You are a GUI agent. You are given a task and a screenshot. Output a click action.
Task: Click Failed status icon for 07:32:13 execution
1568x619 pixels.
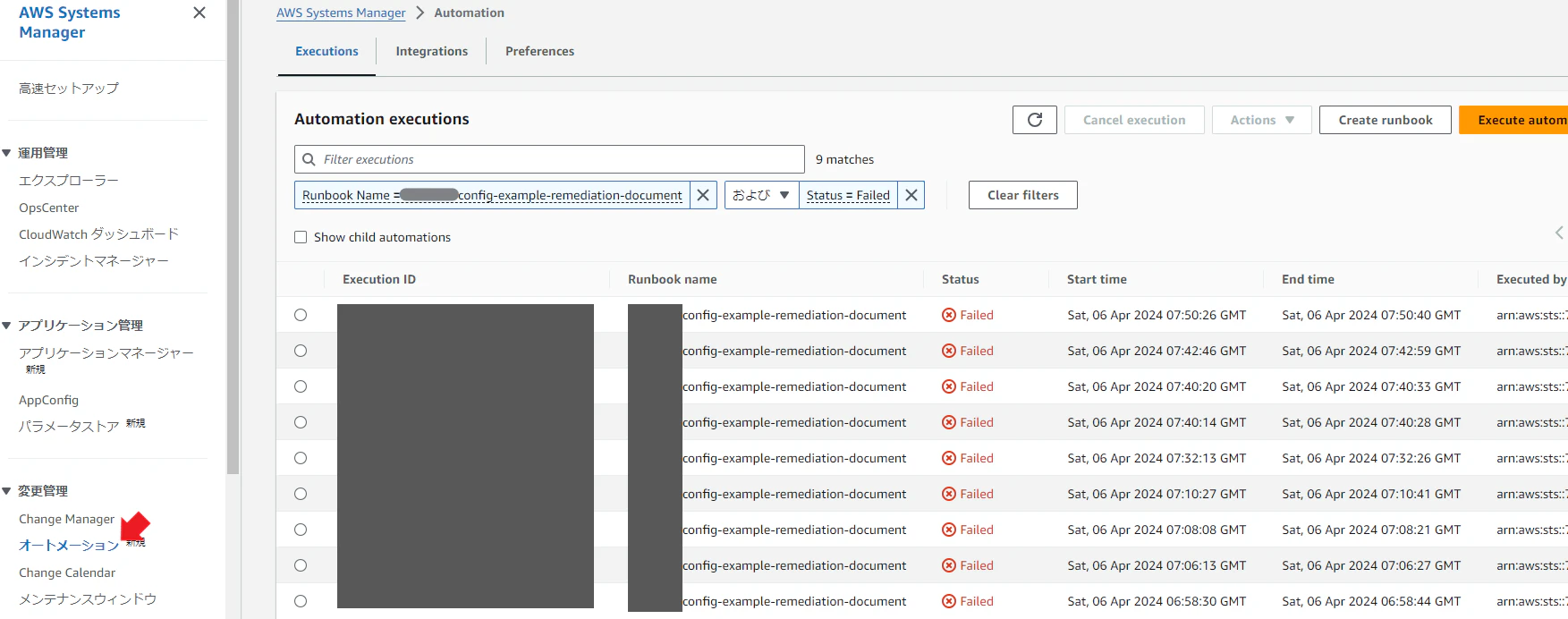949,458
